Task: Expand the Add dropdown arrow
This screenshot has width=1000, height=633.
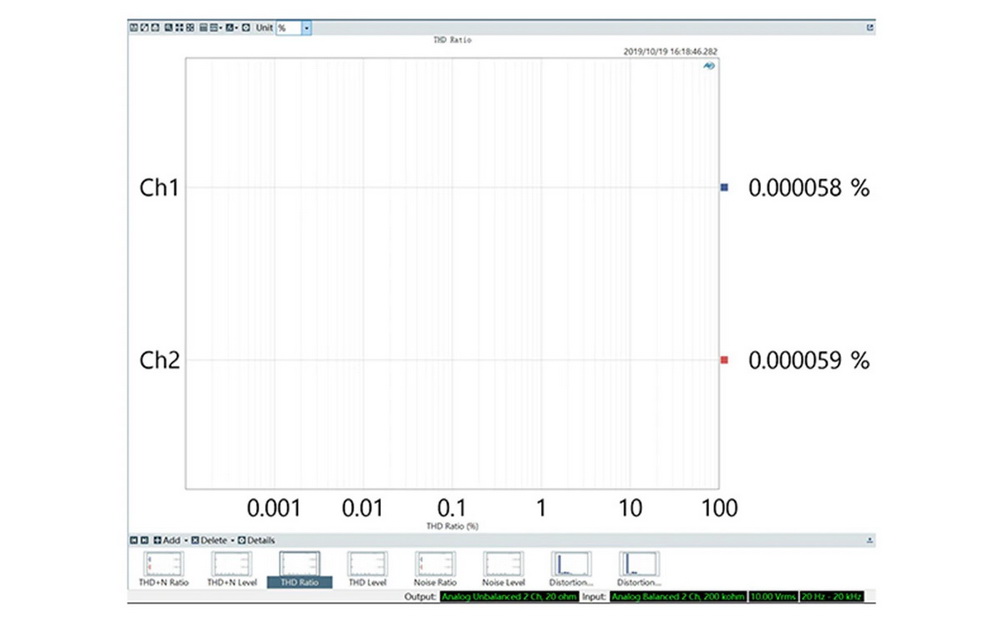Action: [x=185, y=540]
